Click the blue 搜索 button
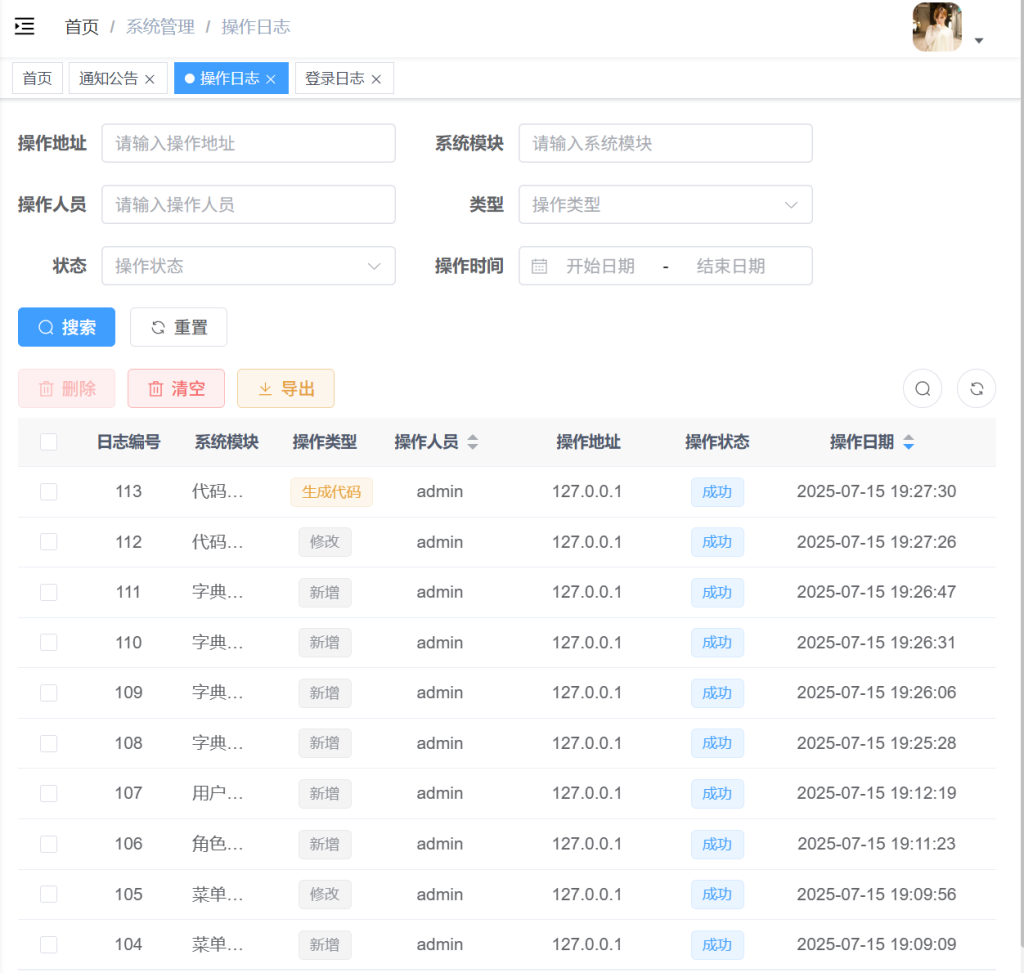This screenshot has width=1024, height=973. click(66, 328)
